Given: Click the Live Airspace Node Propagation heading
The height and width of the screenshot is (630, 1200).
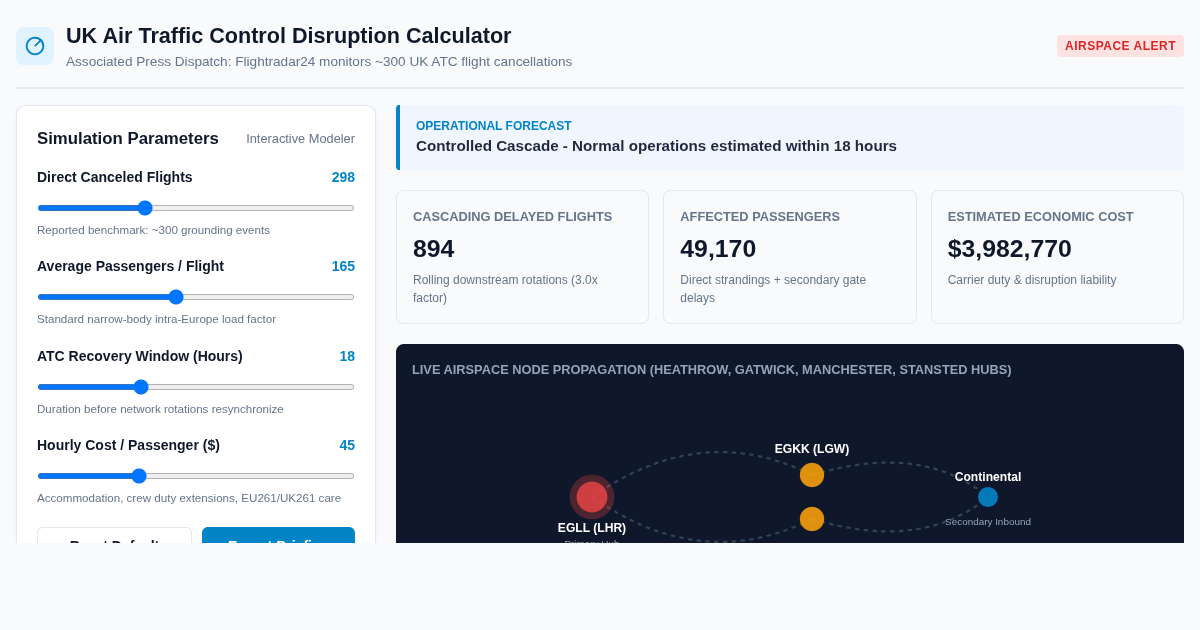Looking at the screenshot, I should (x=711, y=370).
